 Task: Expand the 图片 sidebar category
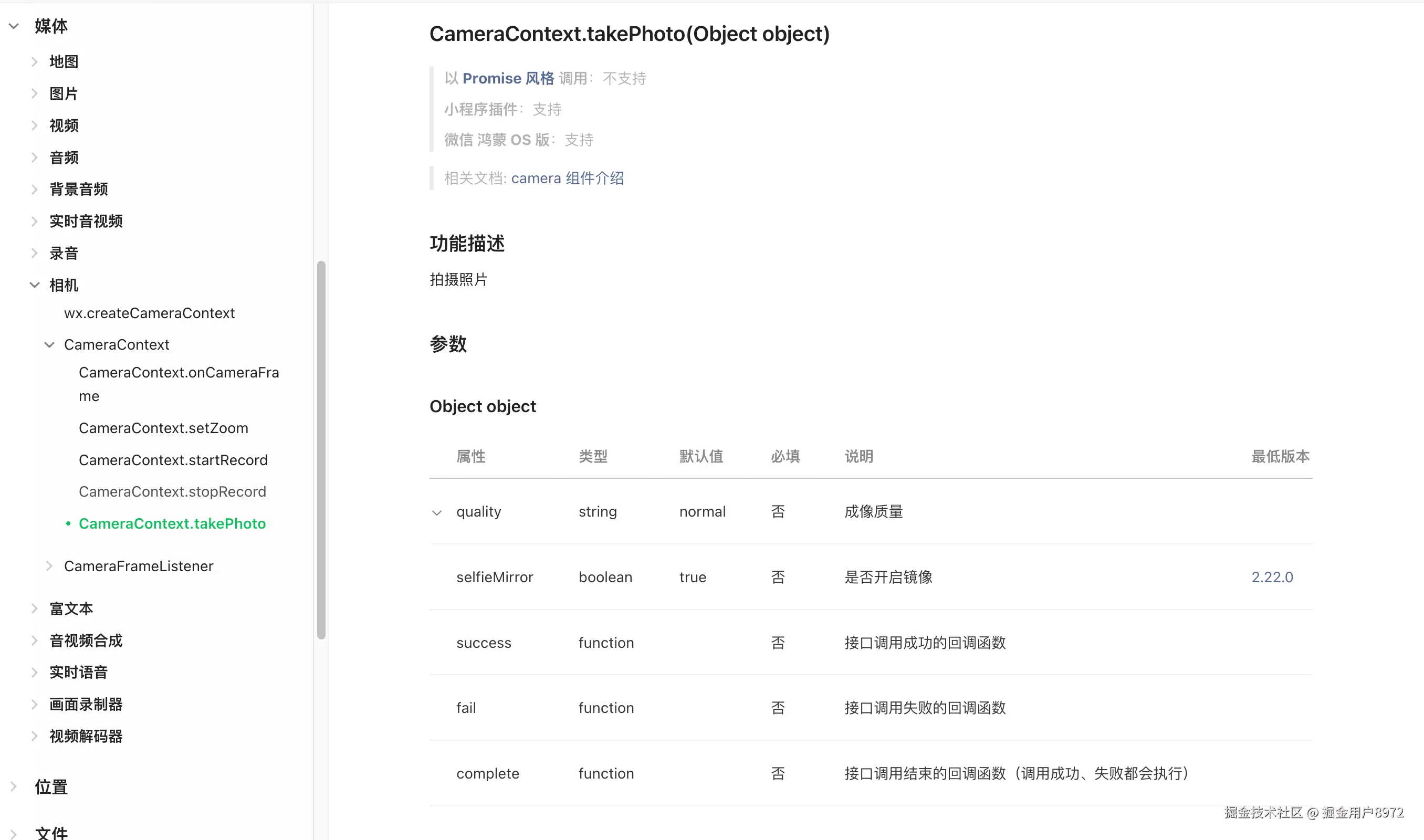tap(35, 93)
